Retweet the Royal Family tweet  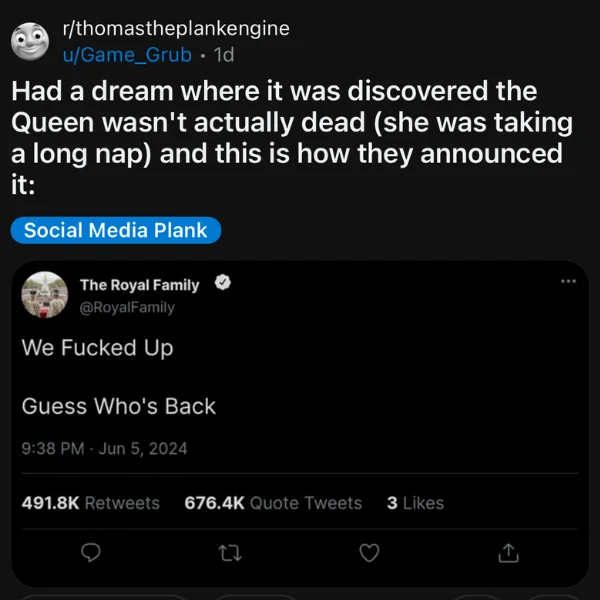pos(230,552)
